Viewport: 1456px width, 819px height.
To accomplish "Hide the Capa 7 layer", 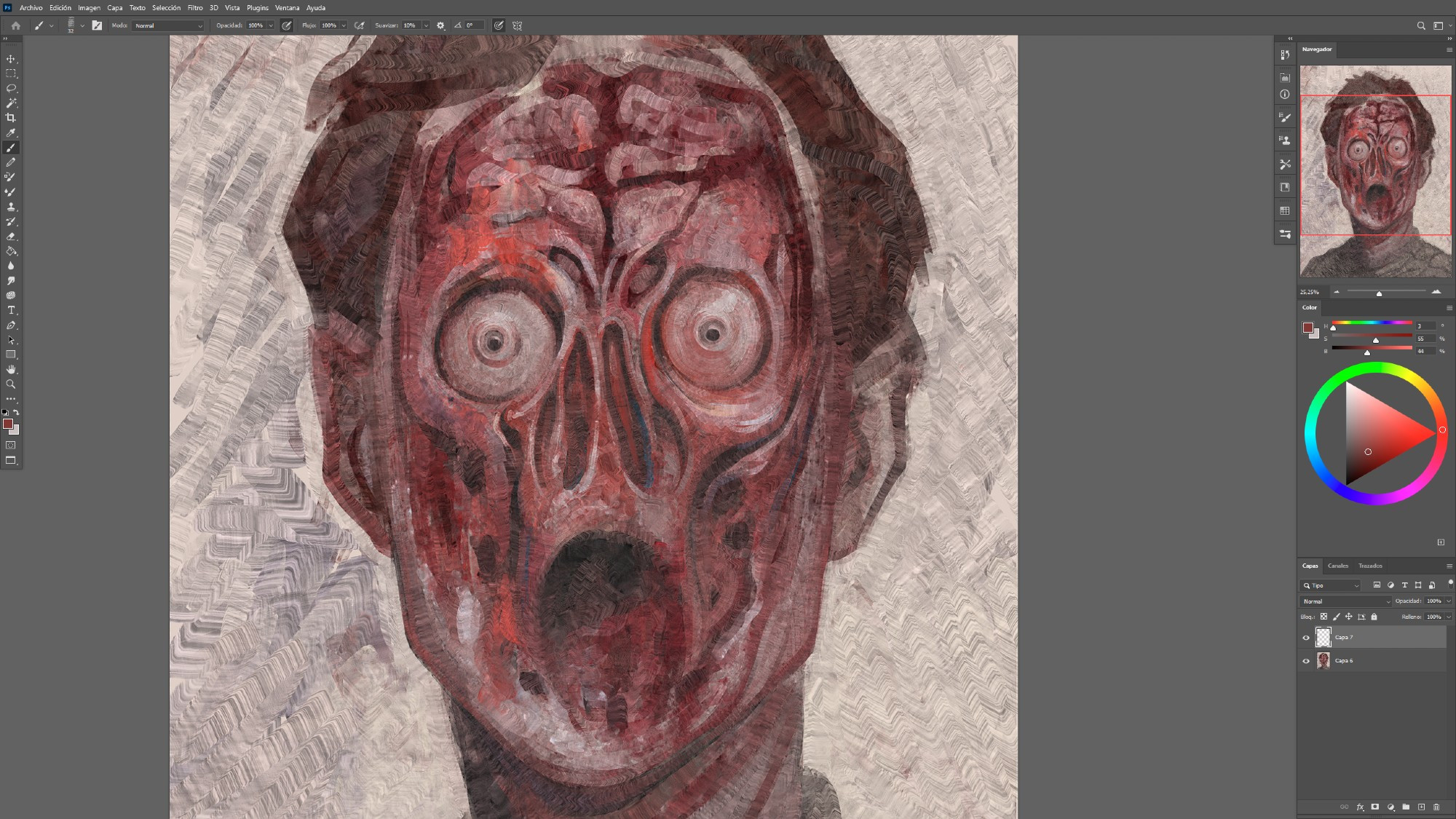I will [1306, 638].
